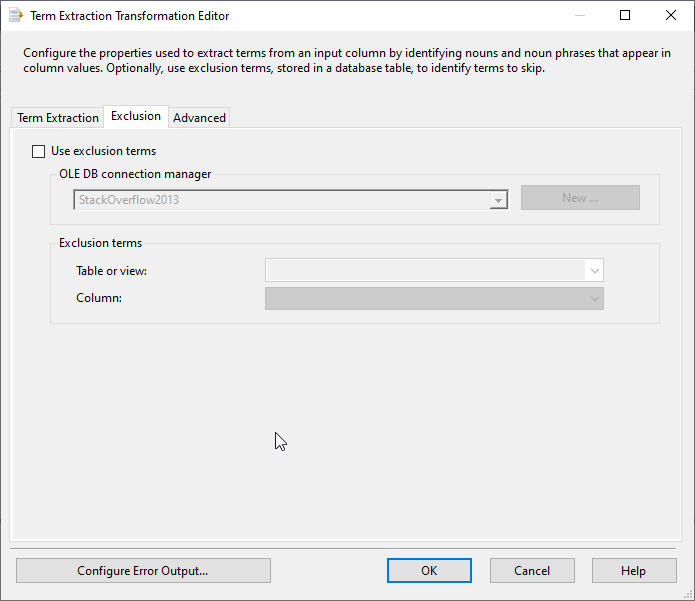The width and height of the screenshot is (695, 601).
Task: Open Help for this editor
Action: point(633,571)
